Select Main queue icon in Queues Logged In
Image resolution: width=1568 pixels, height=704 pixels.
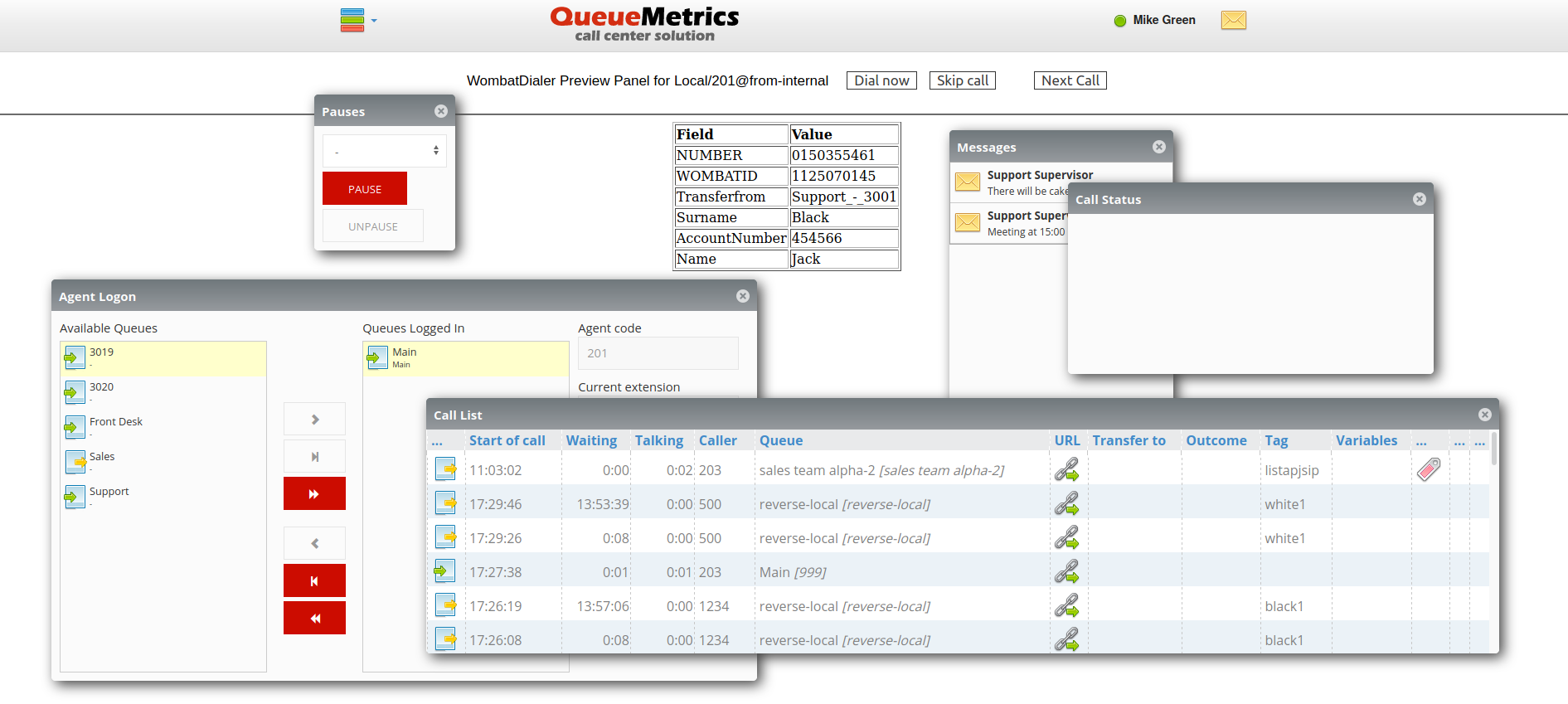[x=377, y=358]
